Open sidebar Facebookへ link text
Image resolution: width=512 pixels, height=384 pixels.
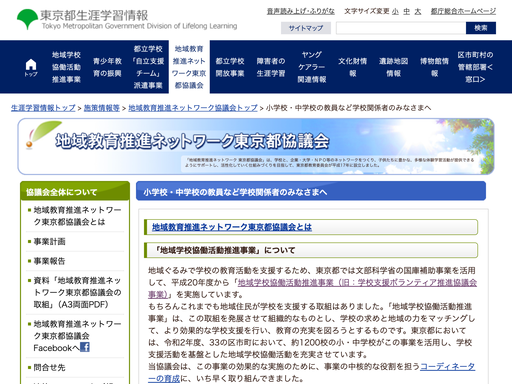coord(56,348)
